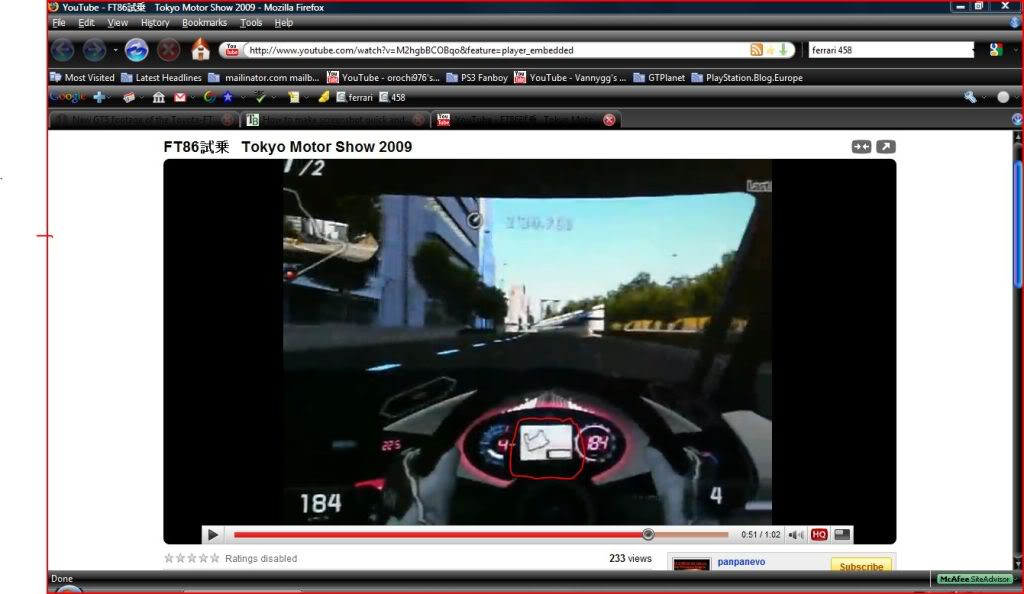The width and height of the screenshot is (1024, 594).
Task: Open the Home page via house icon
Action: click(x=200, y=50)
